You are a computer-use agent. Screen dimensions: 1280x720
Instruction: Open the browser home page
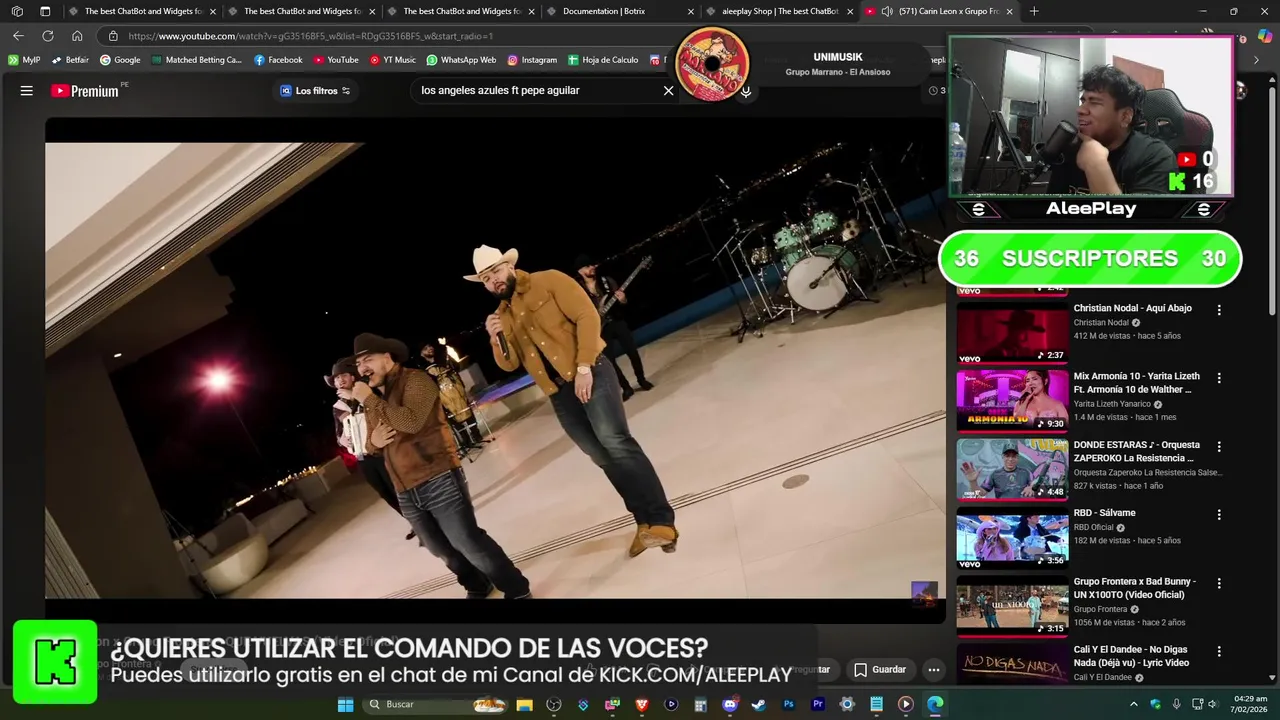(x=77, y=36)
